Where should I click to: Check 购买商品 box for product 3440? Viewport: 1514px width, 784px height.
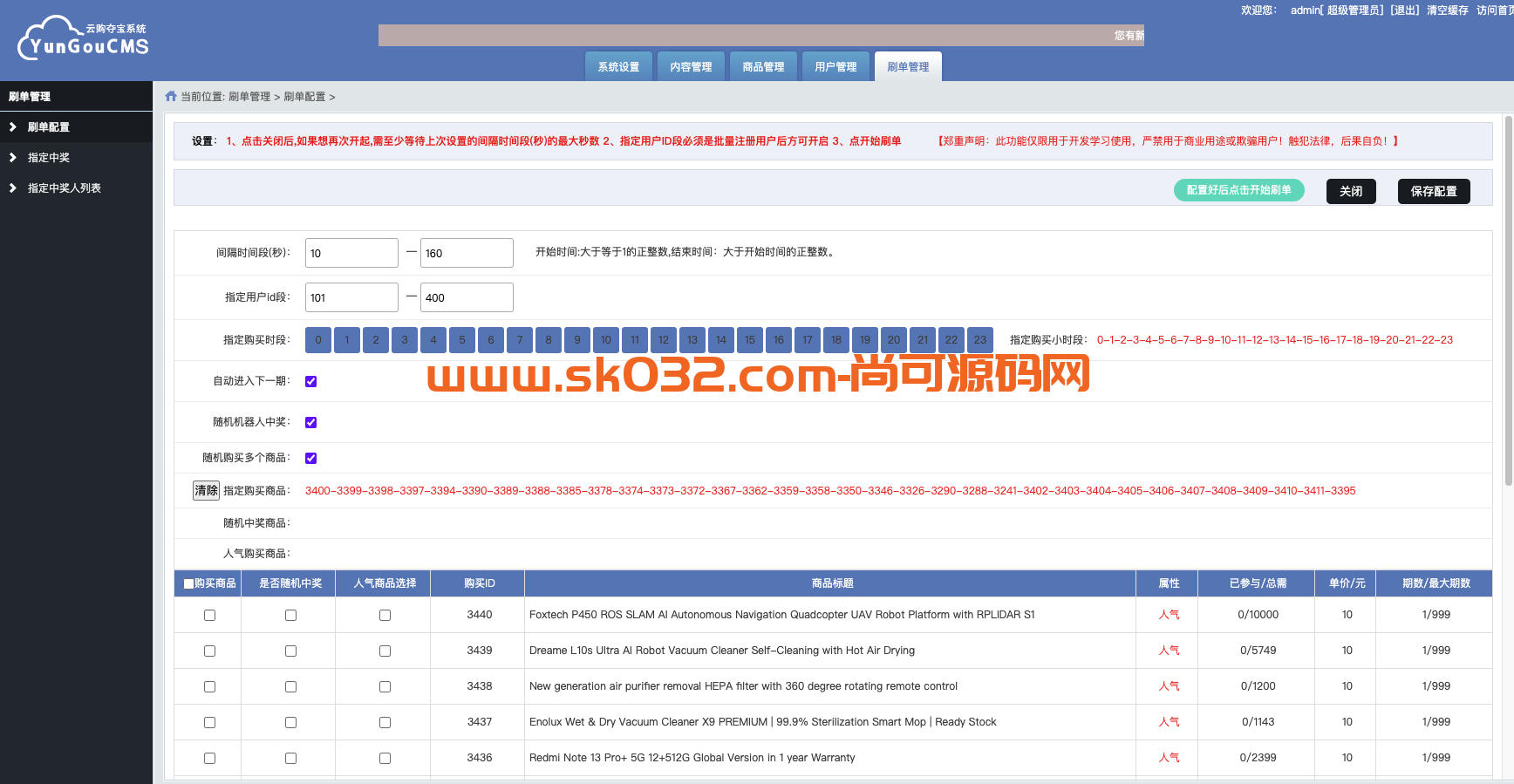pos(209,616)
